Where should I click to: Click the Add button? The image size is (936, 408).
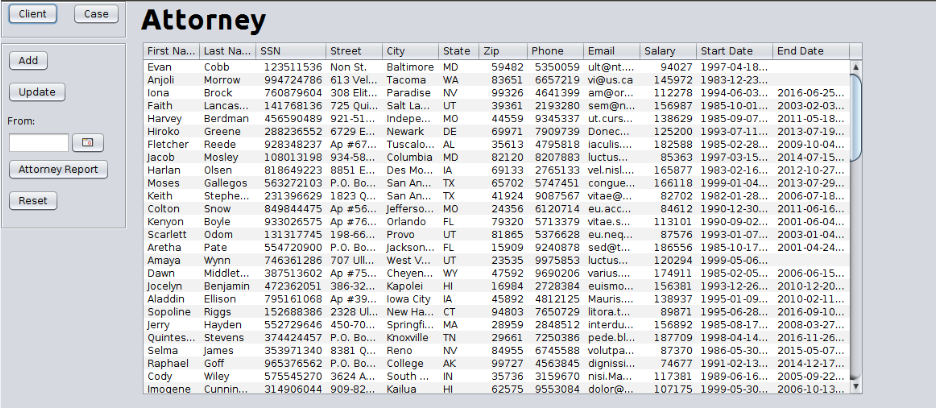(28, 60)
